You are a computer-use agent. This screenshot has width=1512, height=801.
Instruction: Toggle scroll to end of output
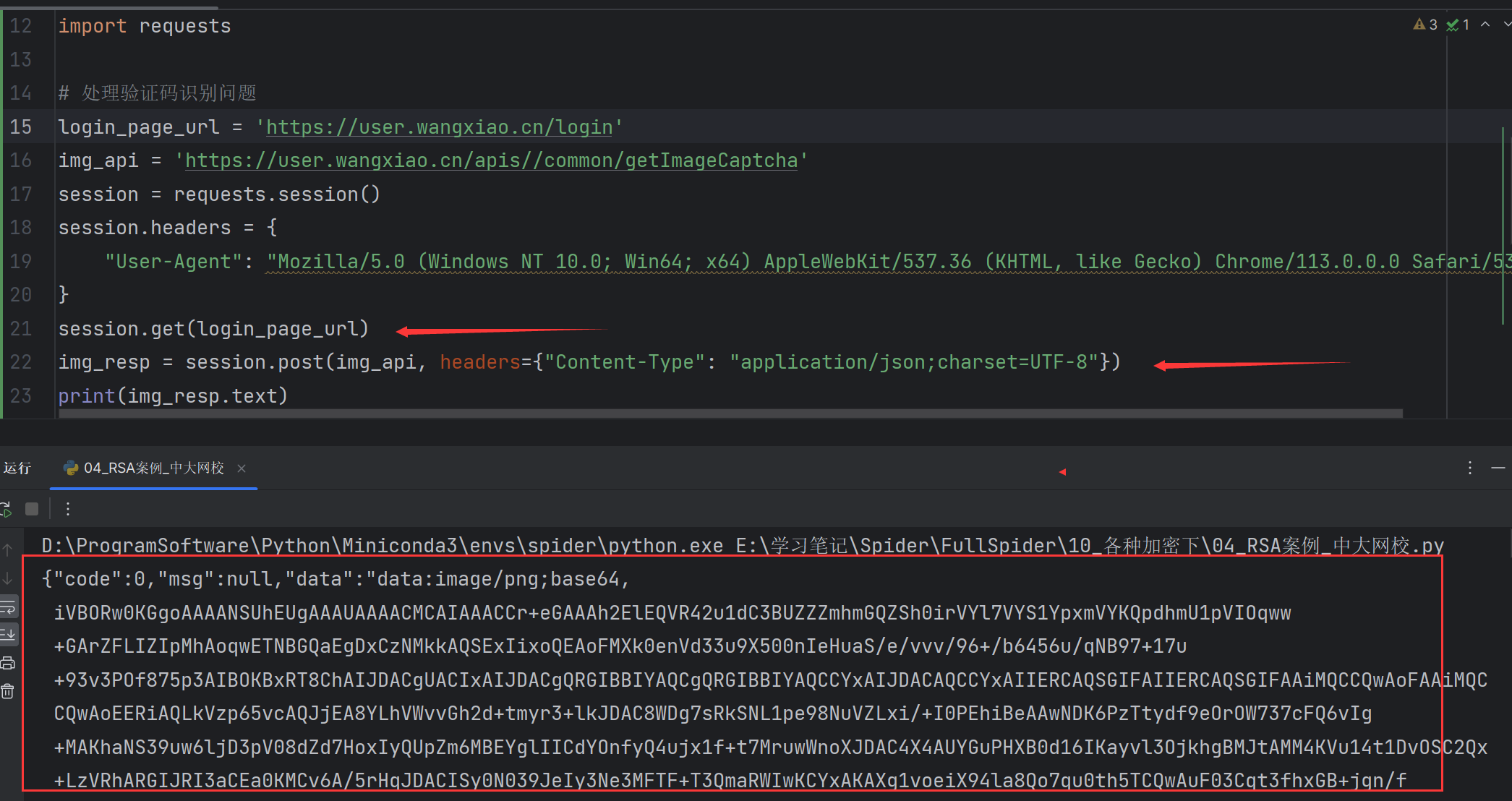(8, 635)
